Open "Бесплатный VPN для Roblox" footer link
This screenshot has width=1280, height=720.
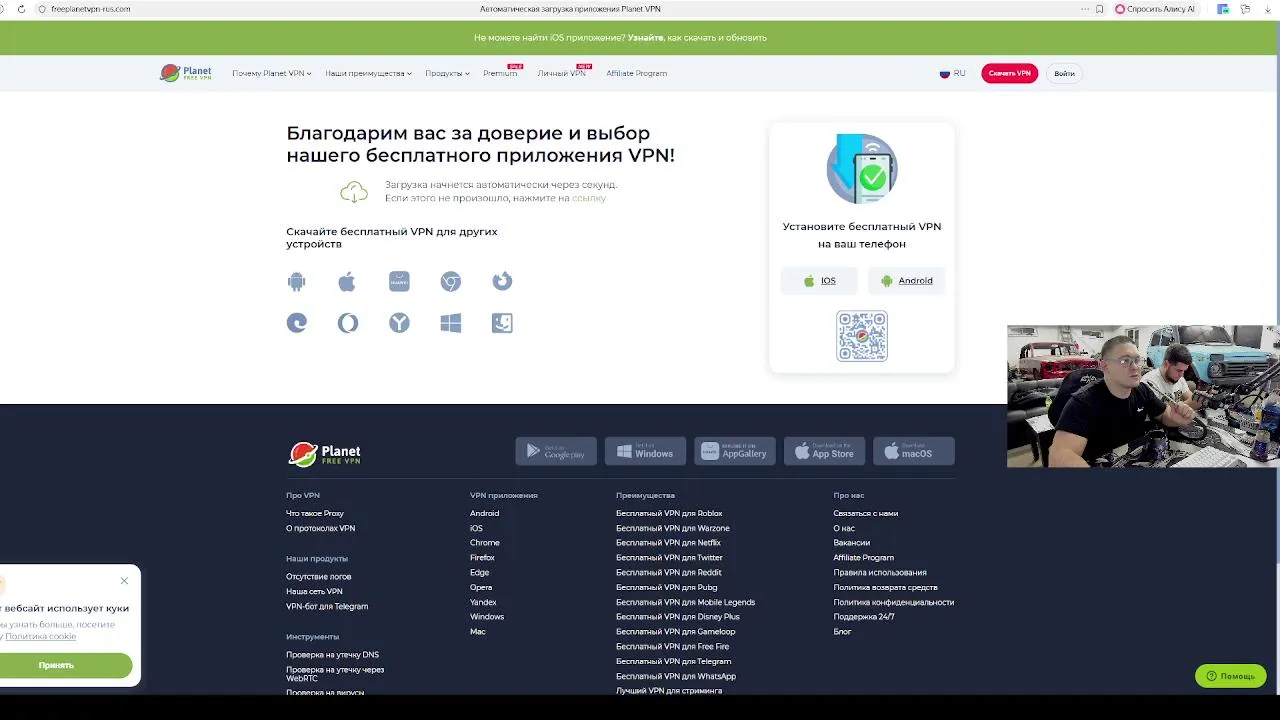[669, 513]
